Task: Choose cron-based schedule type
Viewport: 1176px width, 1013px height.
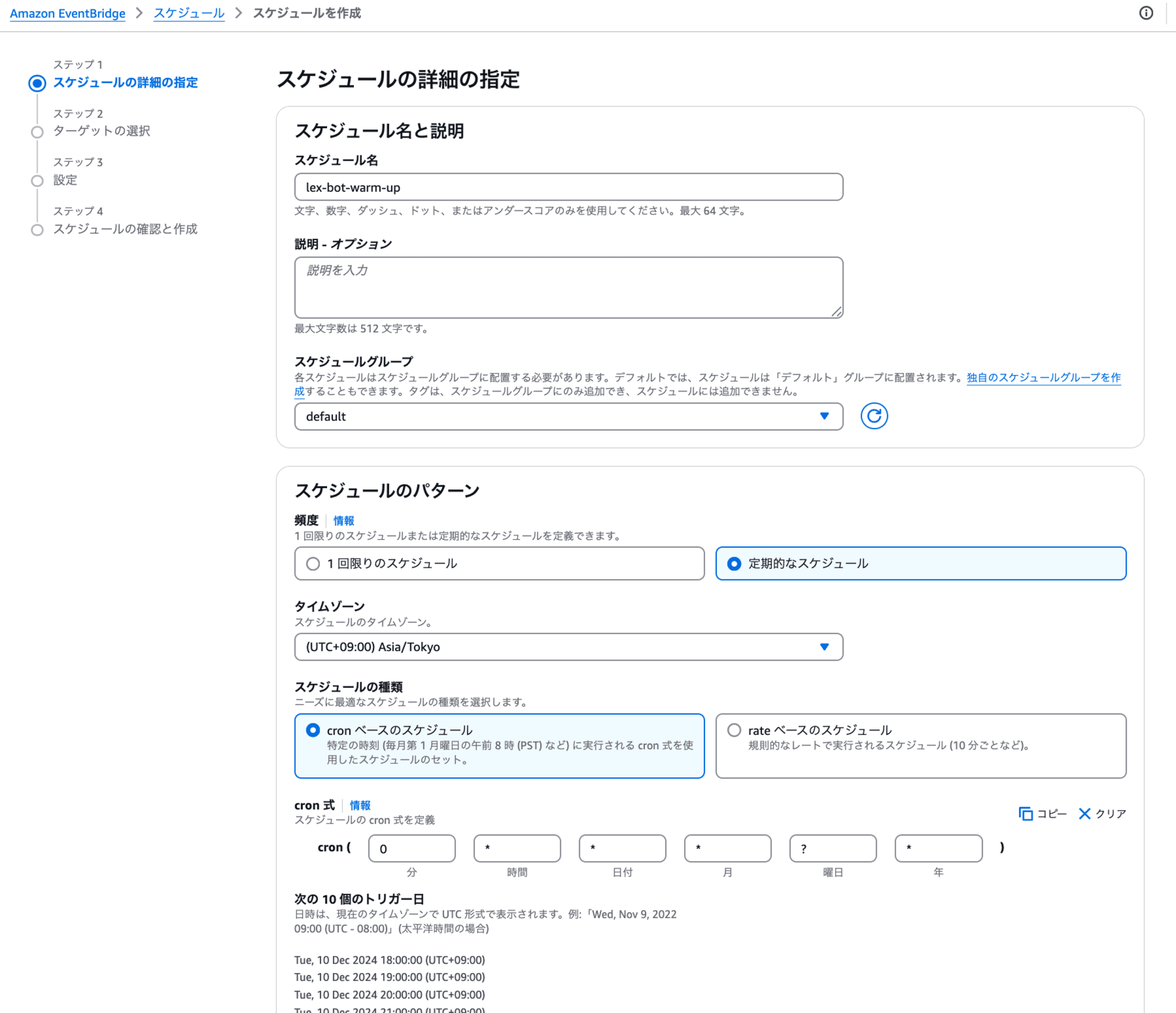Action: click(499, 745)
